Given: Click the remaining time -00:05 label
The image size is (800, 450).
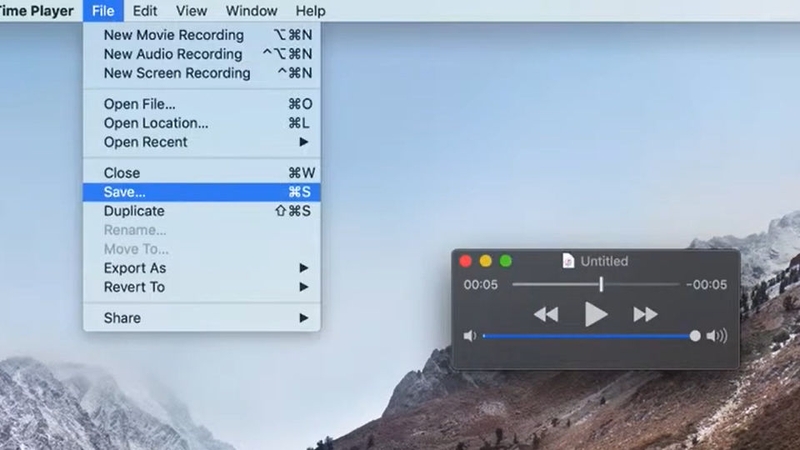Looking at the screenshot, I should click(x=707, y=285).
